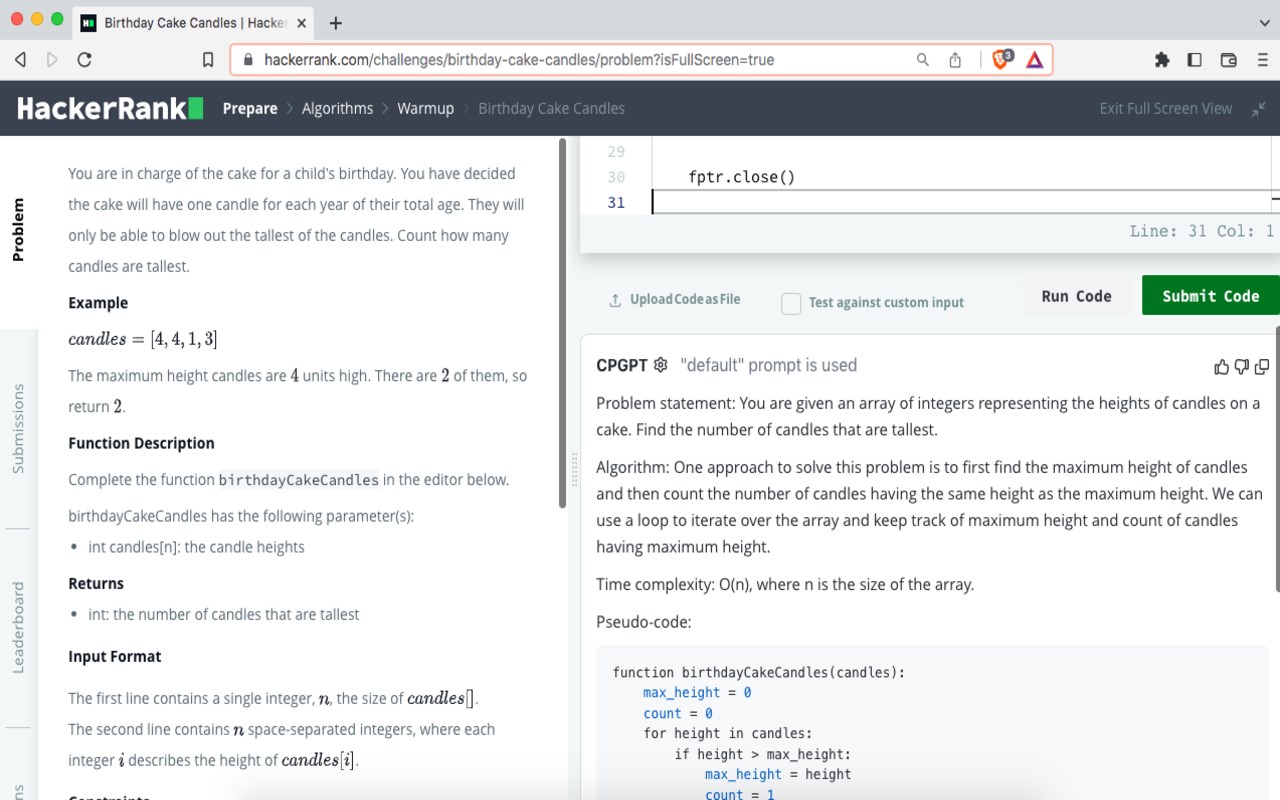
Task: Open the browser hamburger menu
Action: 1262,60
